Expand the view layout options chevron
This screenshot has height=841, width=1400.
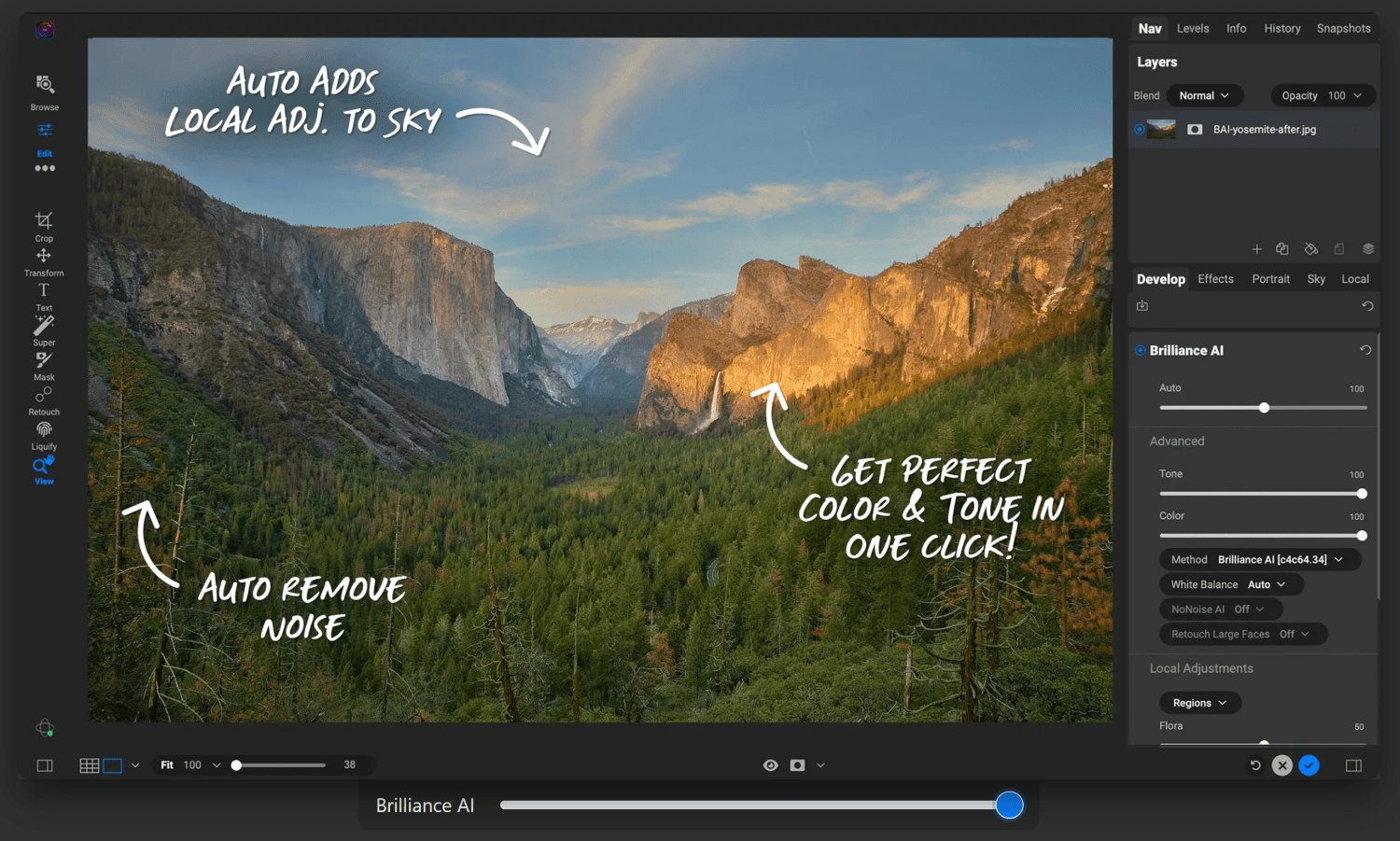(x=135, y=765)
